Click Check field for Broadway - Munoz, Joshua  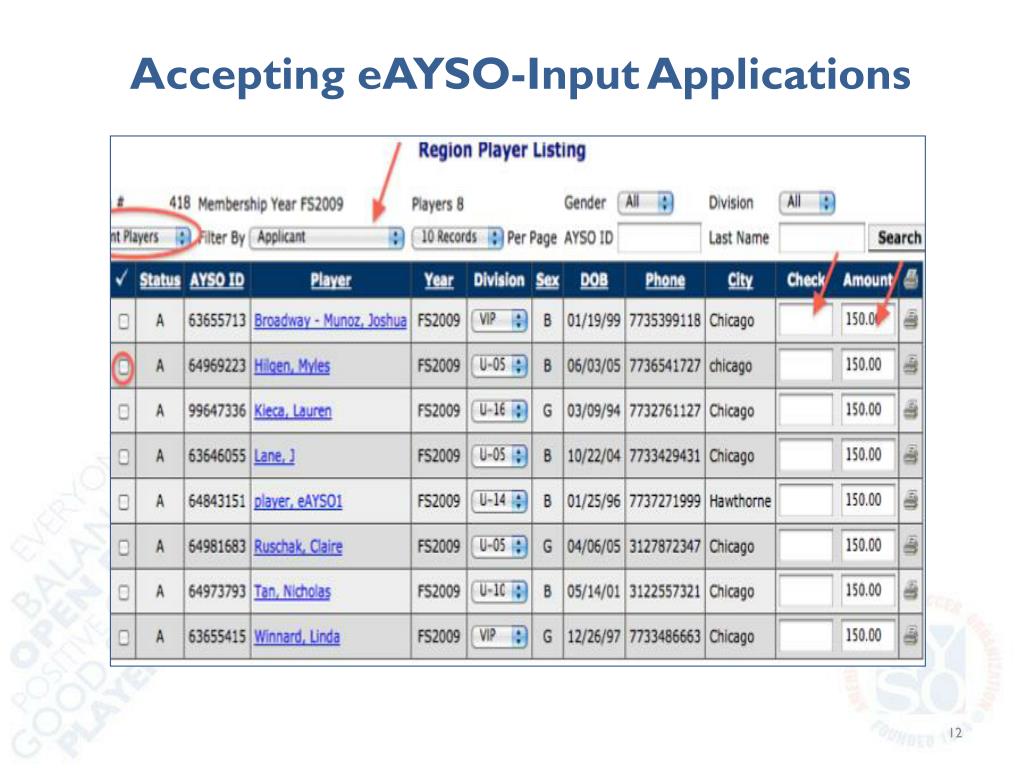pyautogui.click(x=806, y=320)
